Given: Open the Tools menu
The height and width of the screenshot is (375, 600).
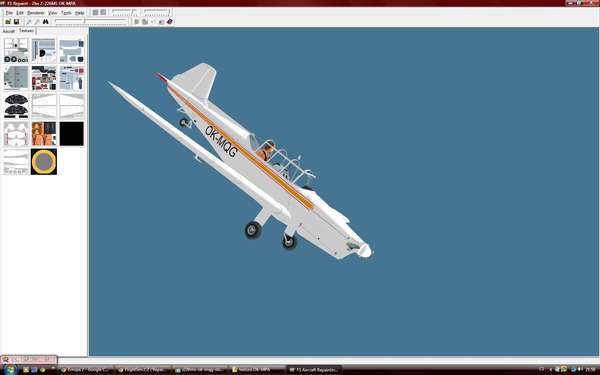Looking at the screenshot, I should point(66,13).
